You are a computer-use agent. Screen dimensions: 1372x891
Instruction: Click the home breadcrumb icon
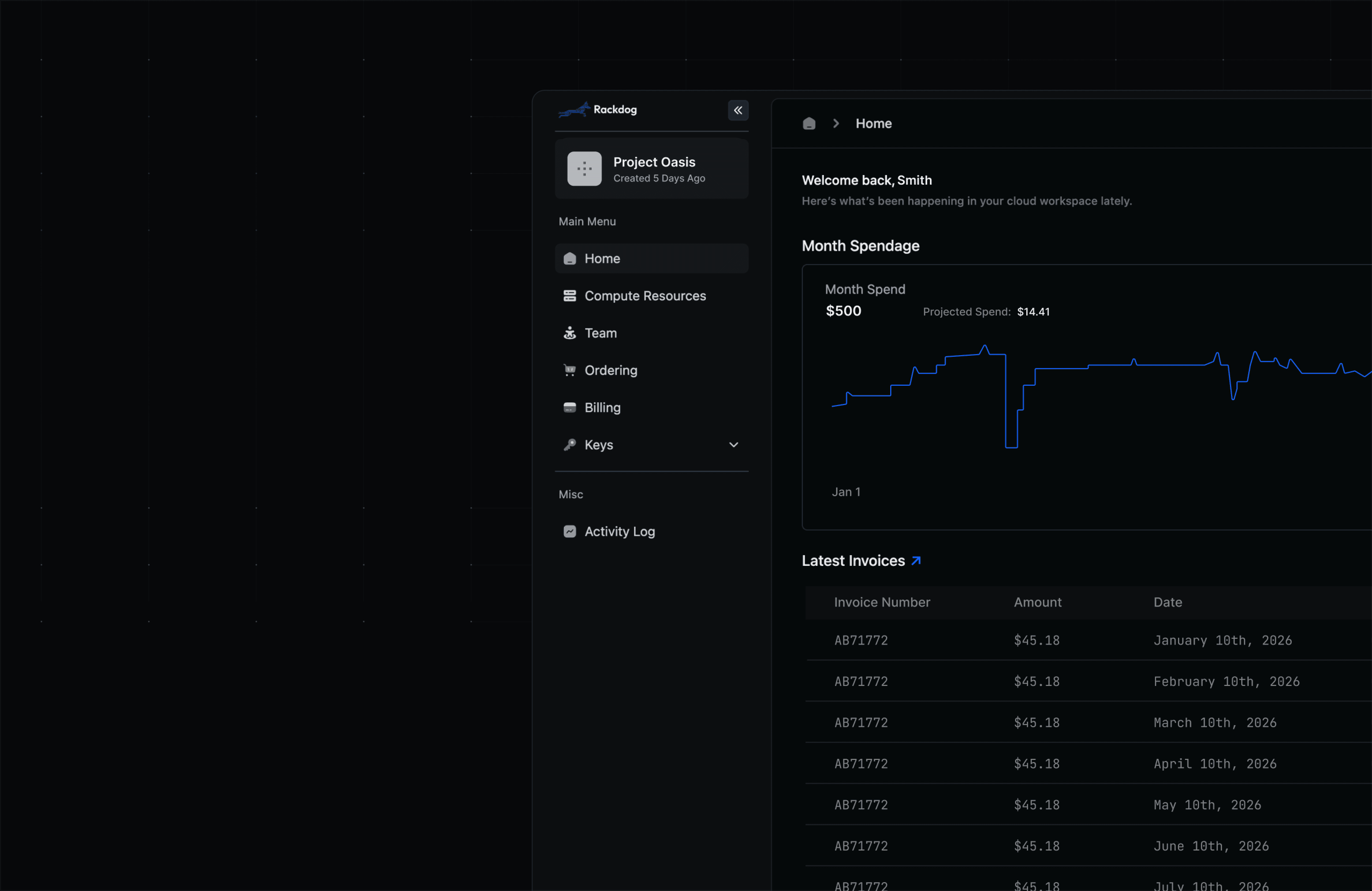809,123
